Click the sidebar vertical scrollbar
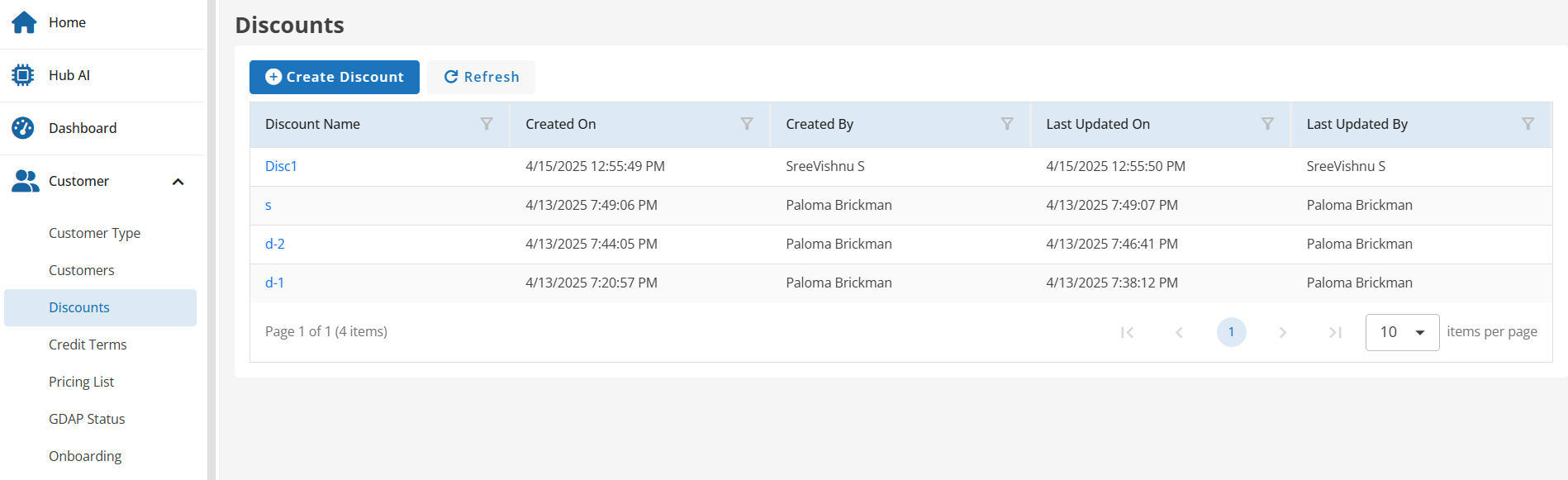The image size is (1568, 480). tap(211, 240)
